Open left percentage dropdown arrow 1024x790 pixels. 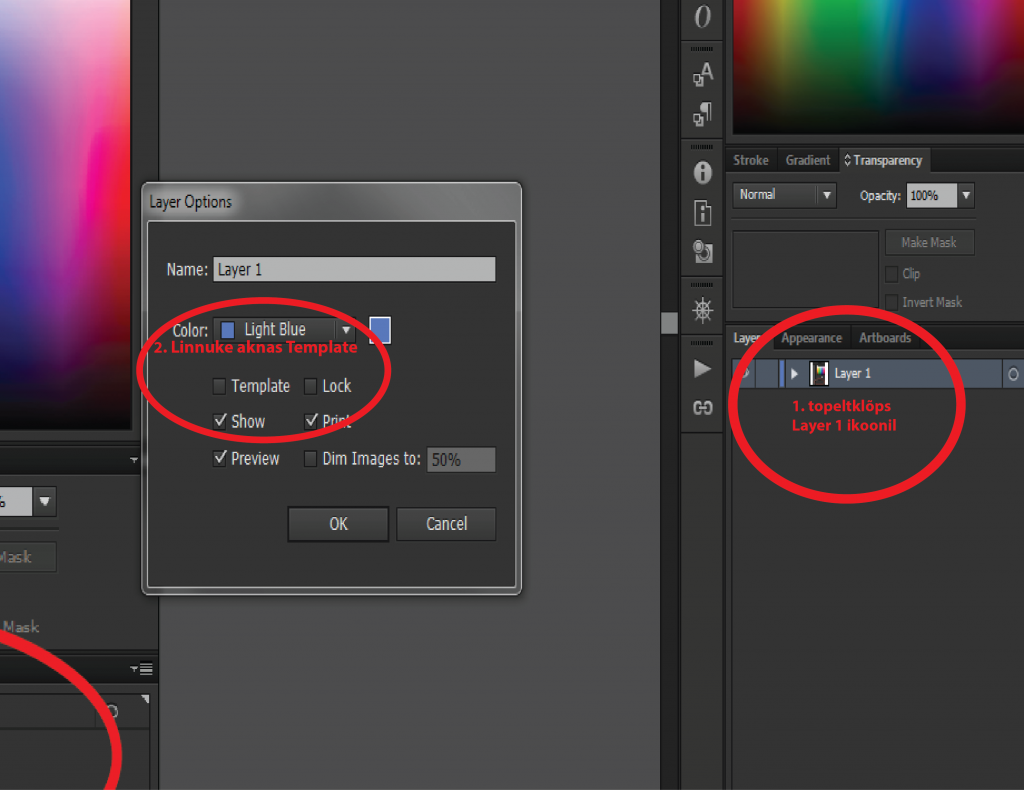44,501
